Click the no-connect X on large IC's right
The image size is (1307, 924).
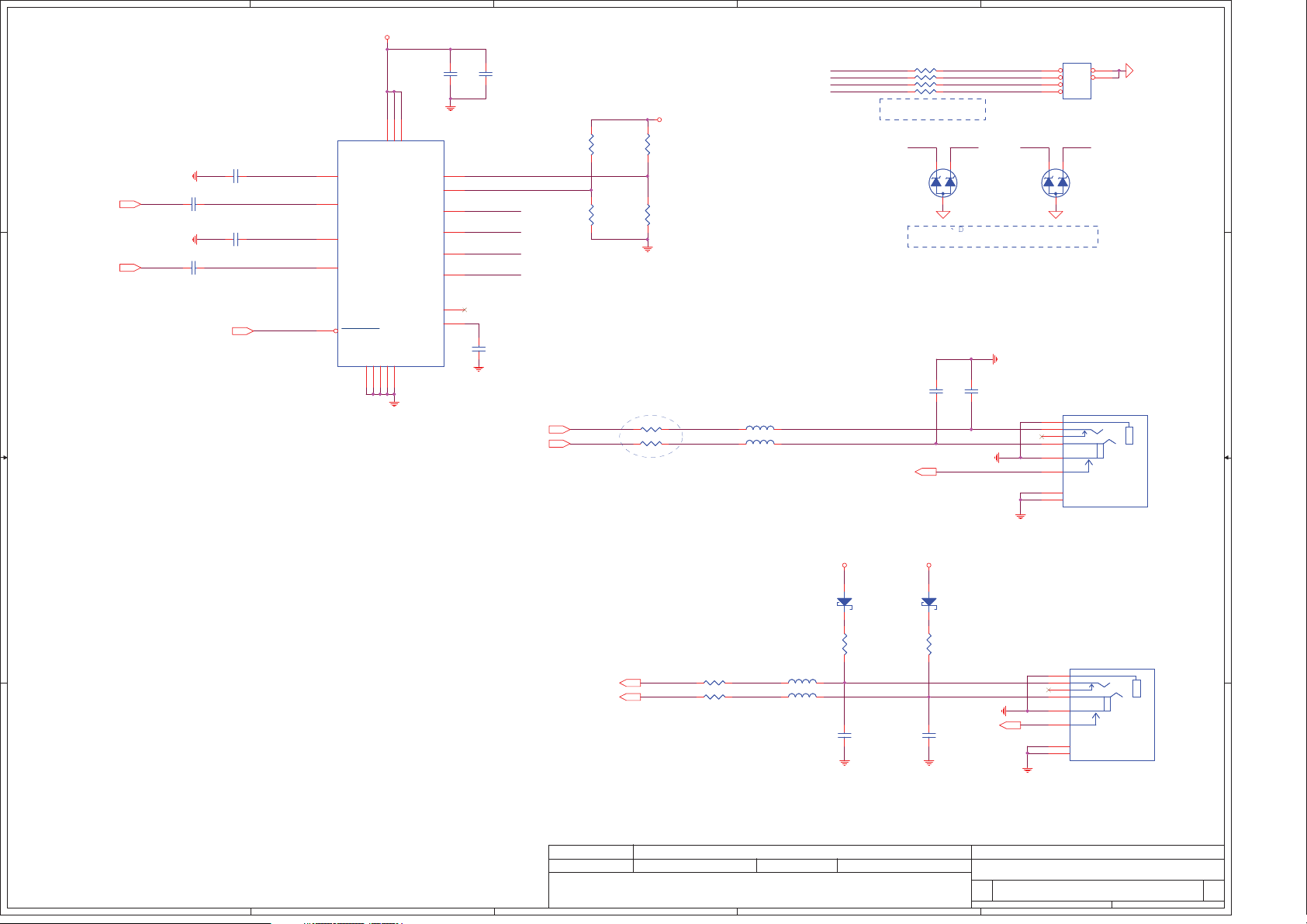464,310
